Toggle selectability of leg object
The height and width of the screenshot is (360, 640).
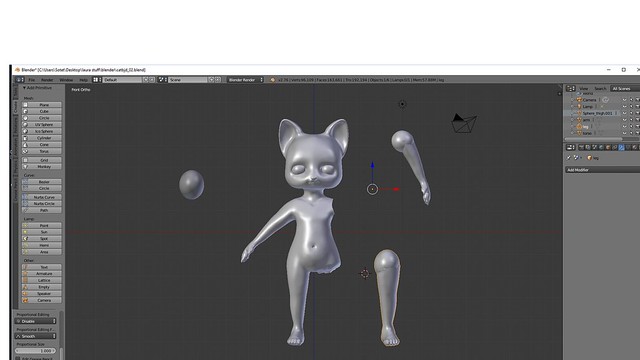coord(631,127)
